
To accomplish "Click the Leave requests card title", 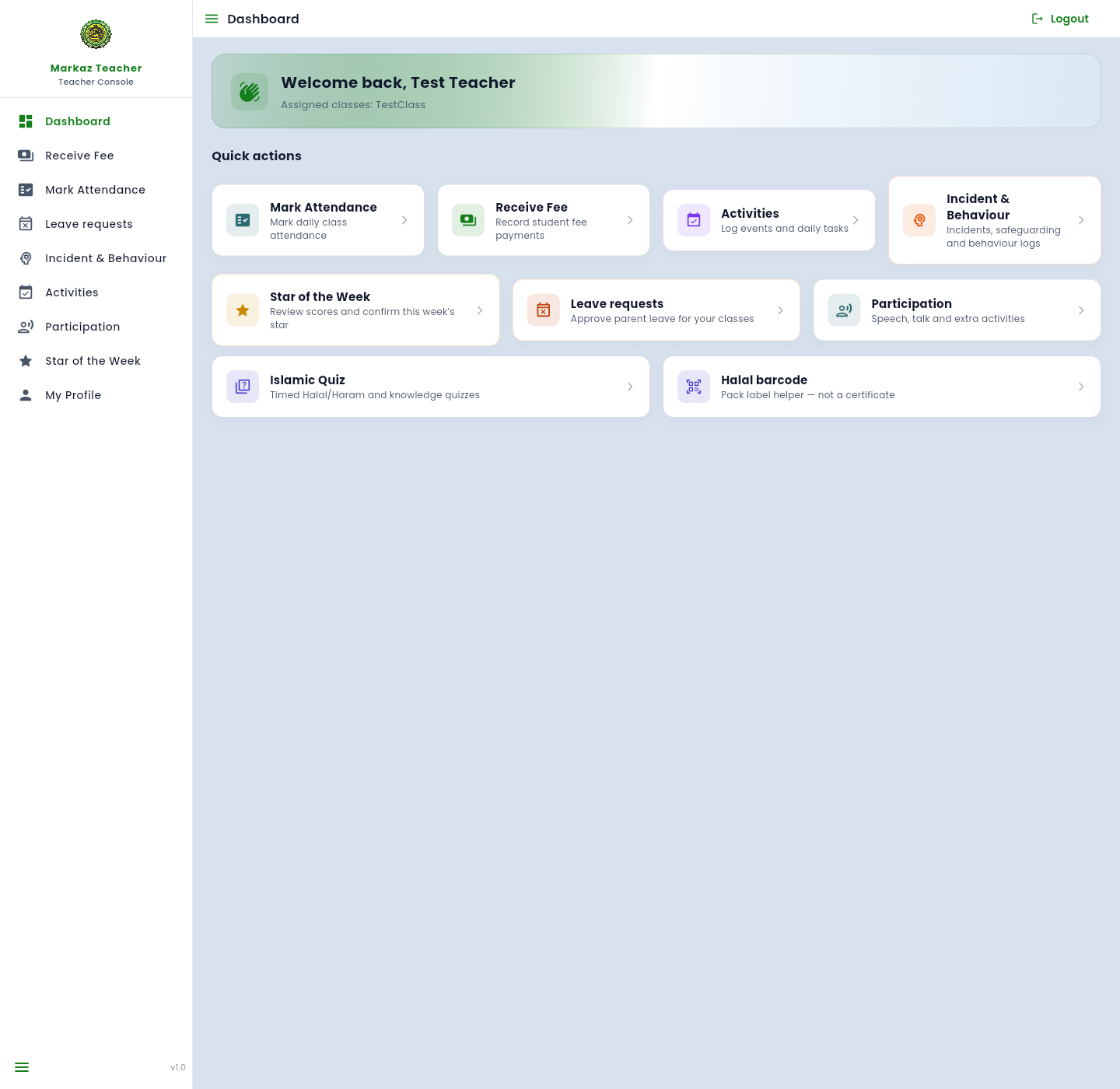I will pos(617,303).
